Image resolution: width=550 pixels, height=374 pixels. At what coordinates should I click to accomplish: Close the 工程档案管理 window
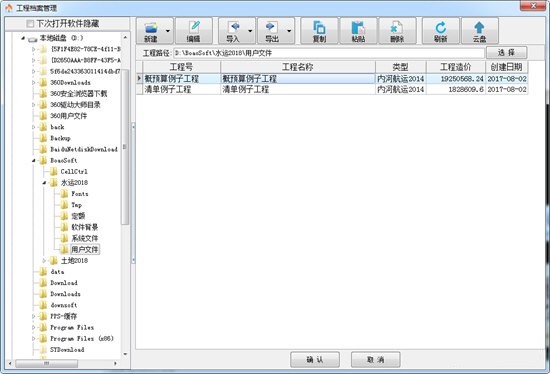coord(533,5)
